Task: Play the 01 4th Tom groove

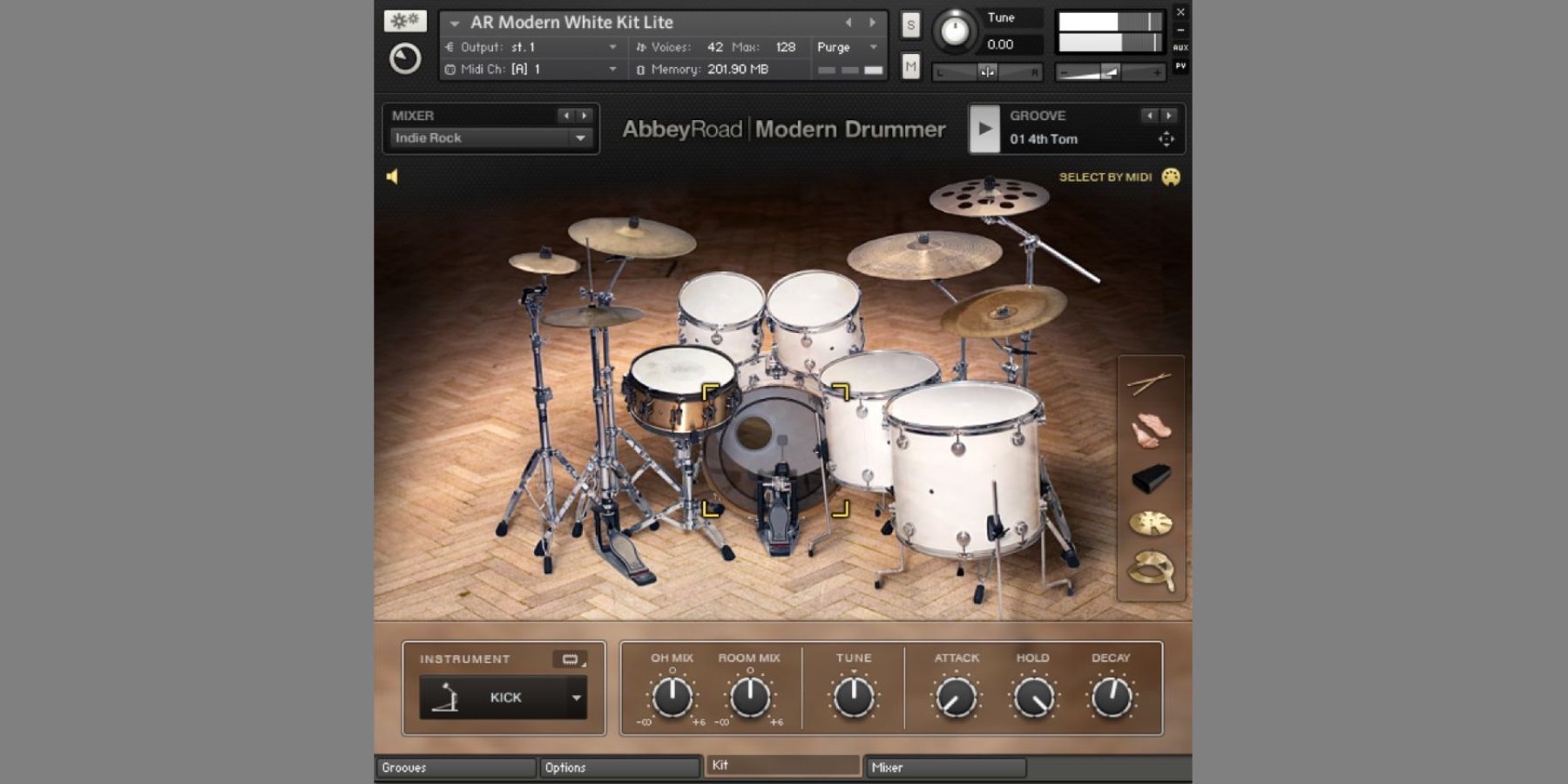Action: pos(984,129)
